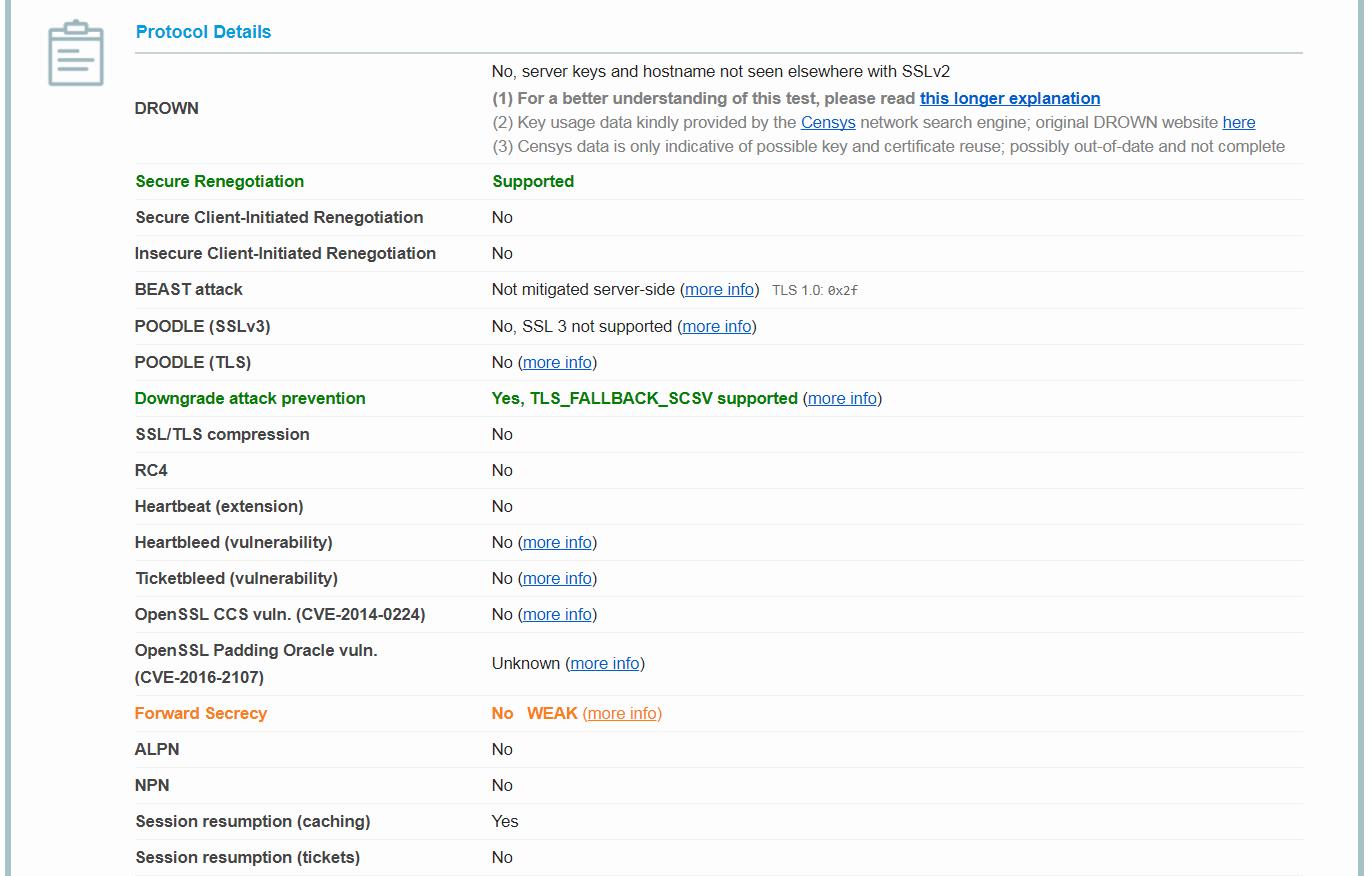The image size is (1372, 876).
Task: Click the 'TLS 1.0: 0x2f' cipher text
Action: pos(815,290)
